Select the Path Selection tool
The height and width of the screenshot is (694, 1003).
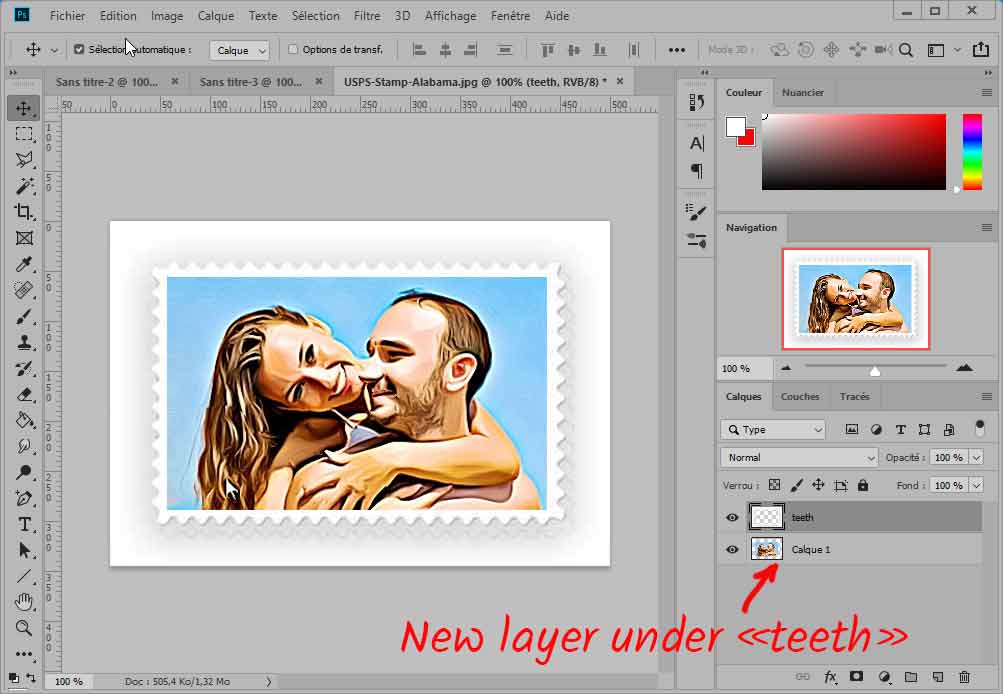click(24, 550)
